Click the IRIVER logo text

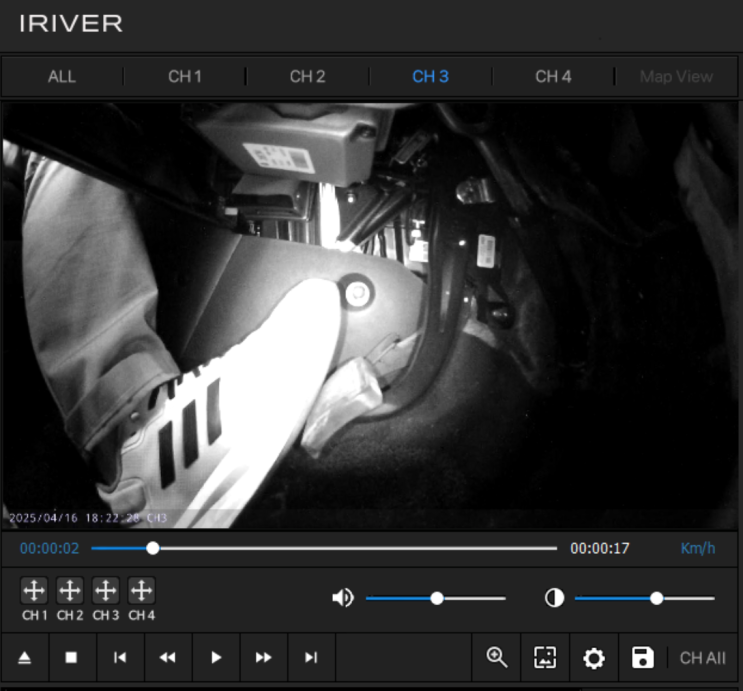[x=71, y=23]
